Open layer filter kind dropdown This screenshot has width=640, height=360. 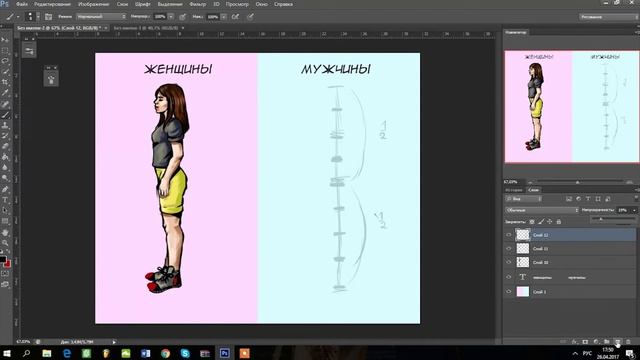[x=524, y=199]
